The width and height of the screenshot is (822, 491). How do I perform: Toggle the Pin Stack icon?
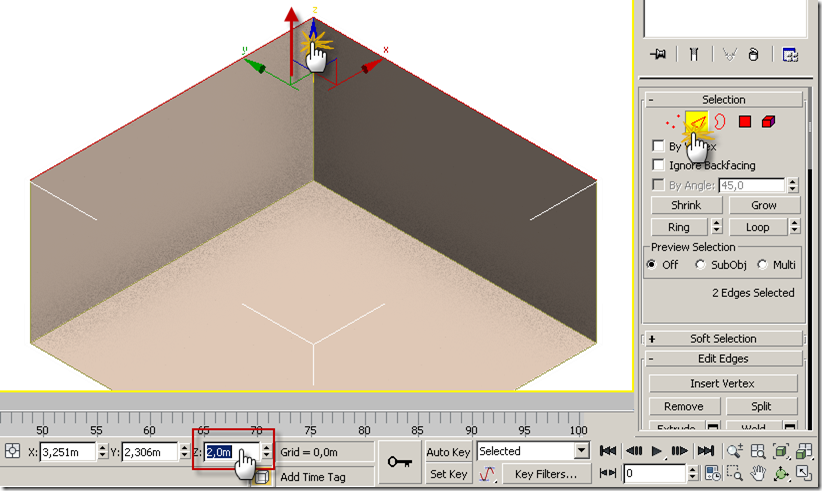tap(657, 54)
